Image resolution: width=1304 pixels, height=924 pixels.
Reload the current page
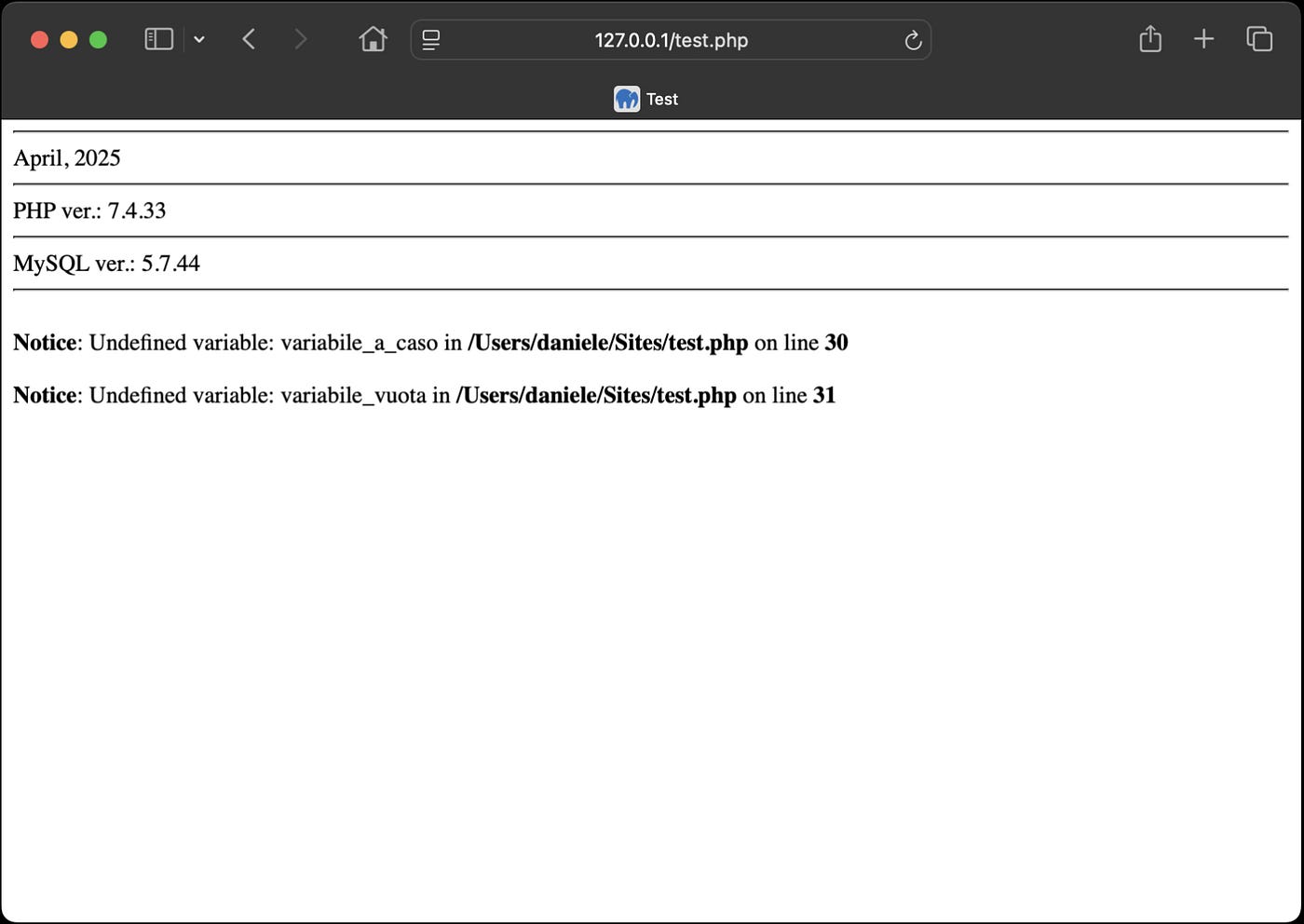point(913,40)
